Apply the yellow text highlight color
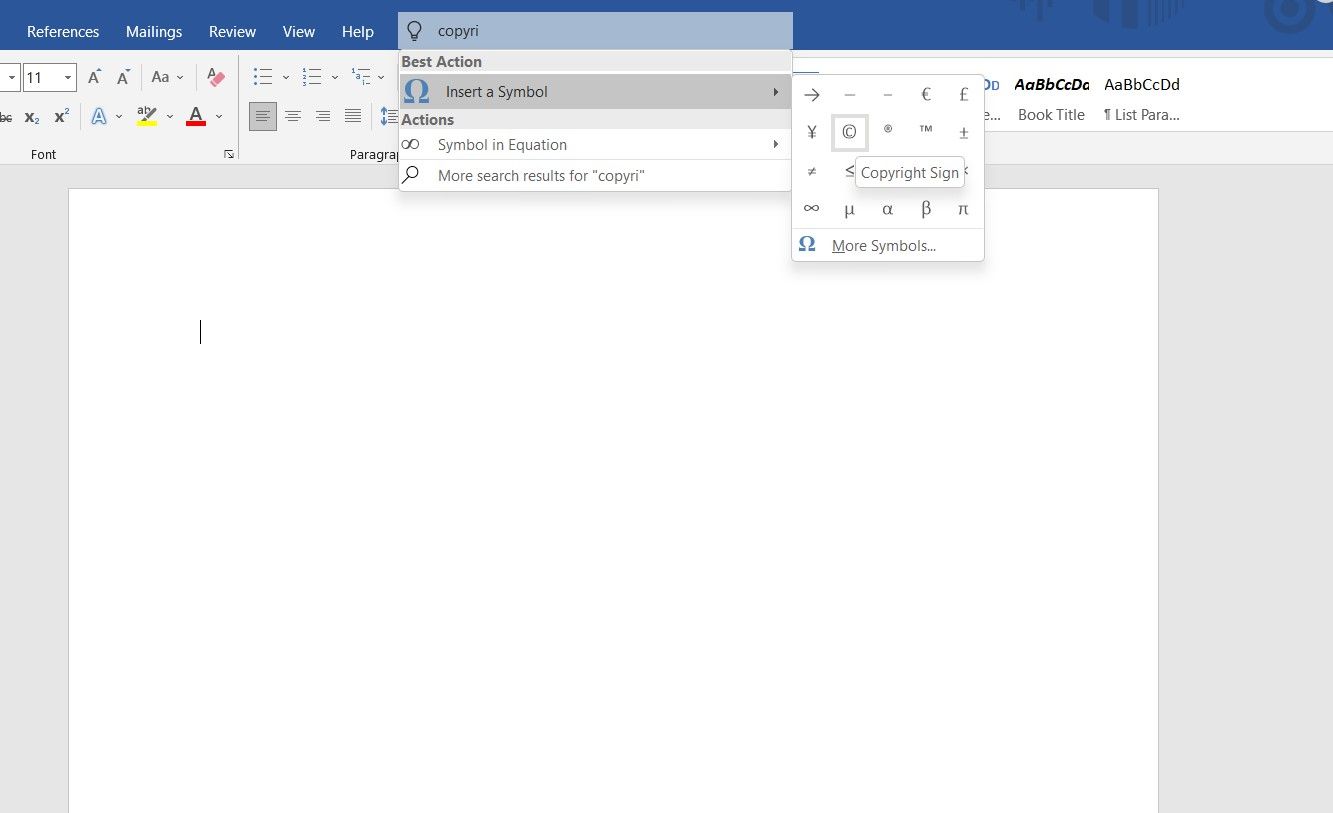This screenshot has height=813, width=1333. click(147, 116)
